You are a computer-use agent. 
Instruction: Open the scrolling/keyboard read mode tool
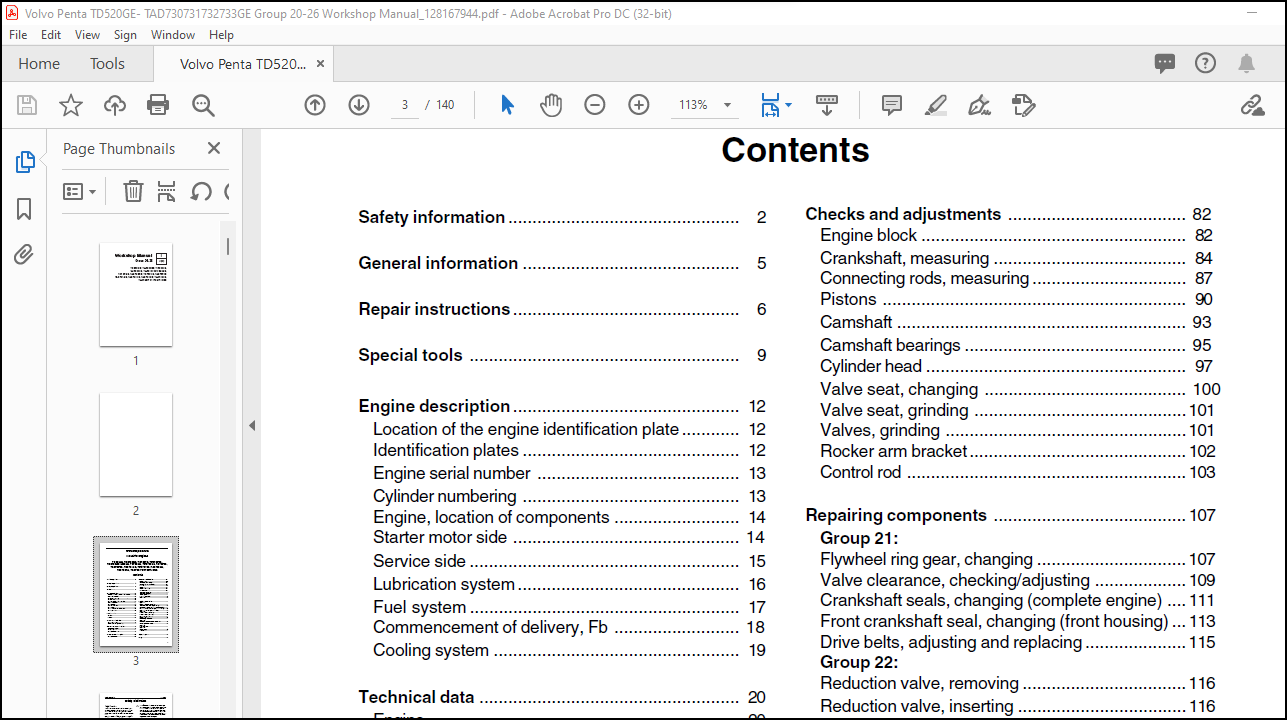tap(827, 105)
